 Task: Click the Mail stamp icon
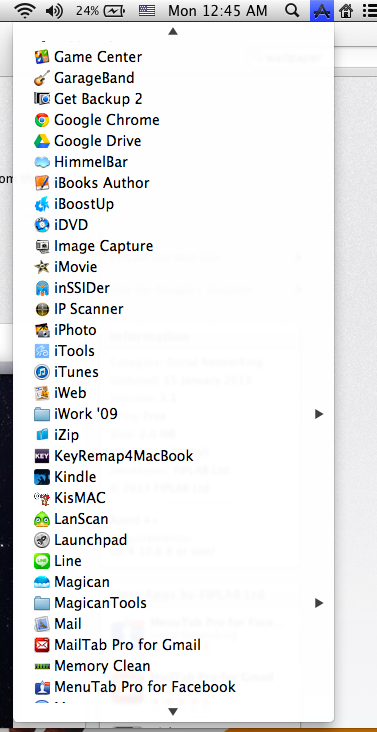(42, 624)
